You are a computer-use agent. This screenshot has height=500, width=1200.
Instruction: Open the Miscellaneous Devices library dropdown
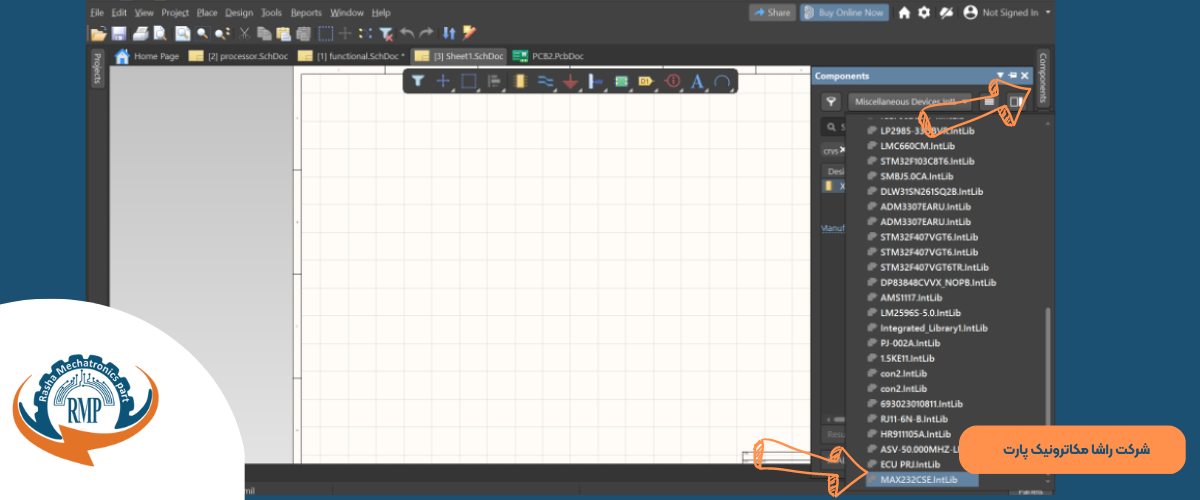coord(910,101)
